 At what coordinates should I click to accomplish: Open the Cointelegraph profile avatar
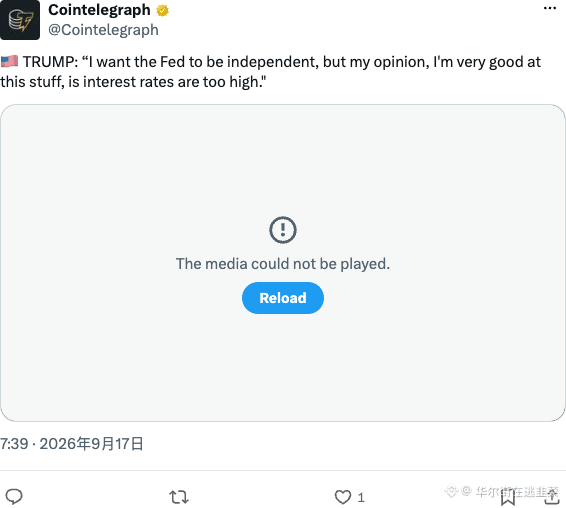pyautogui.click(x=20, y=20)
